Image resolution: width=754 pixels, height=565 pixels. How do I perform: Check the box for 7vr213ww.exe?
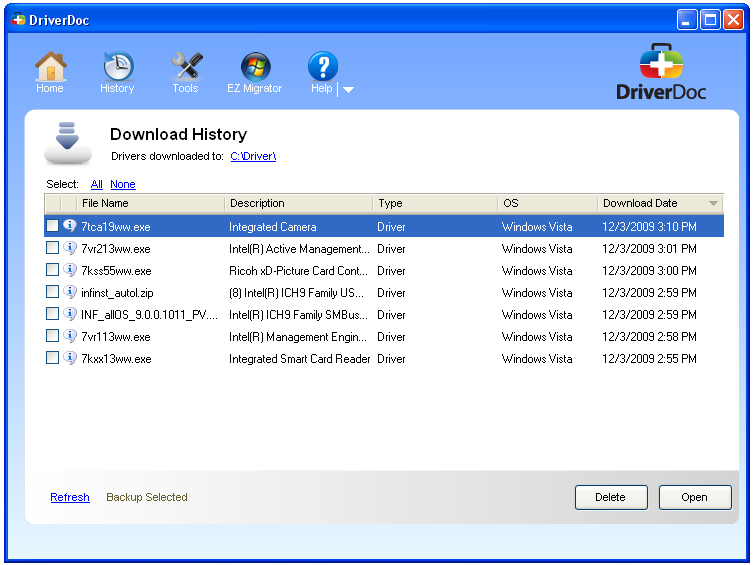[x=52, y=248]
